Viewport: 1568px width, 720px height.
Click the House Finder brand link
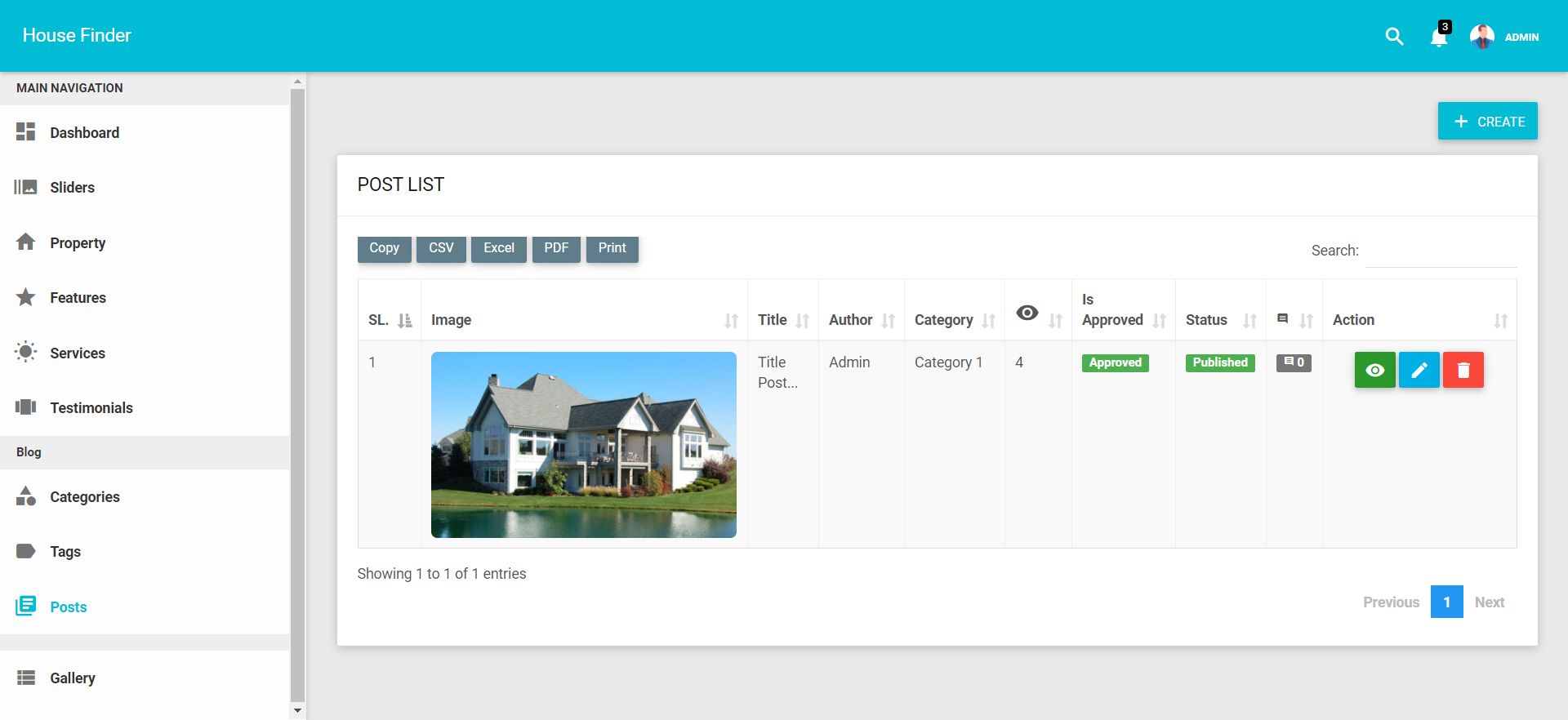coord(77,35)
